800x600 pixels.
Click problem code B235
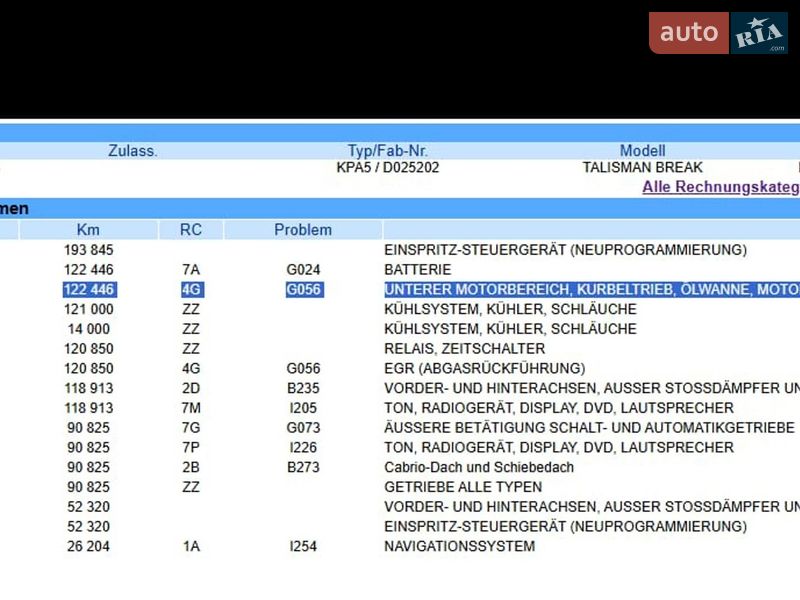click(x=303, y=388)
